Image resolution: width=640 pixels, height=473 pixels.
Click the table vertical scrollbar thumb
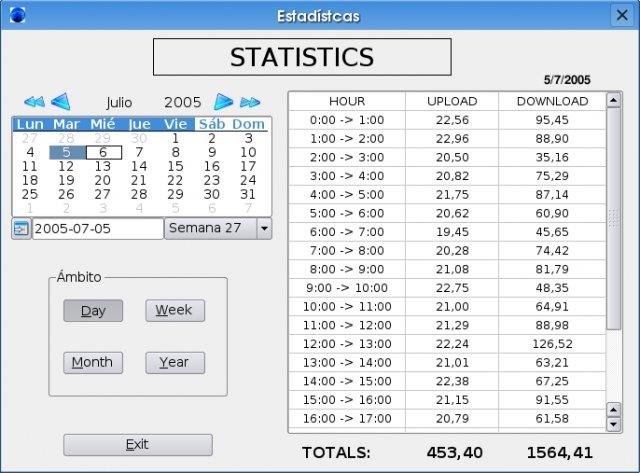tap(614, 218)
